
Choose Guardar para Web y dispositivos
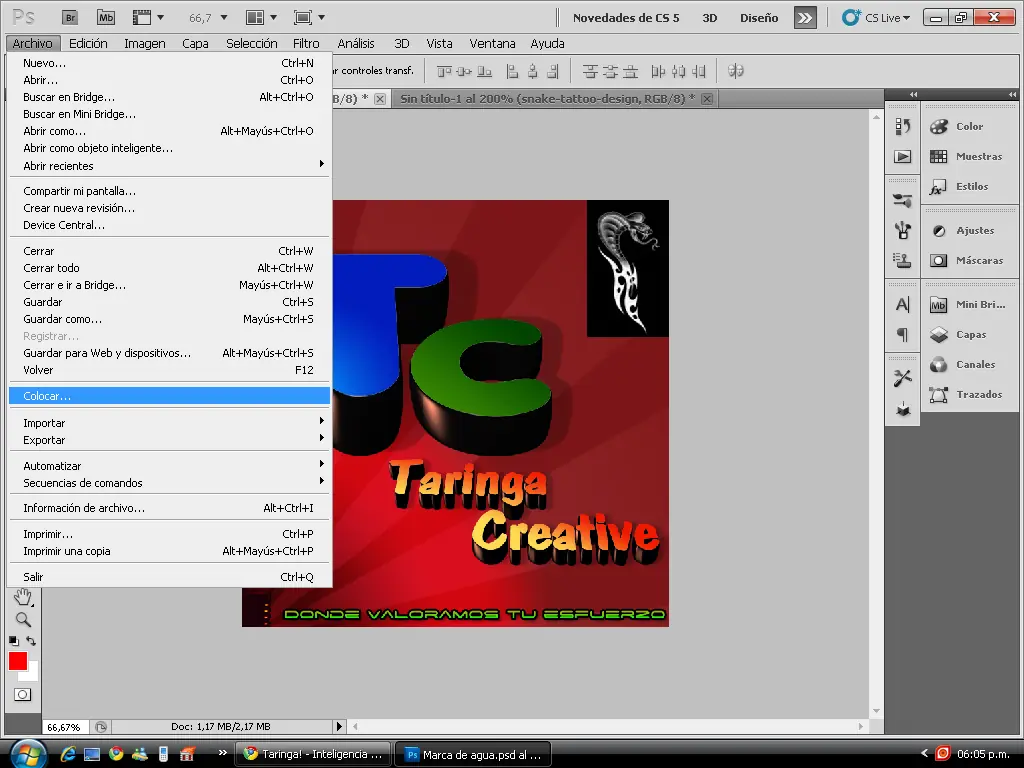tap(169, 353)
